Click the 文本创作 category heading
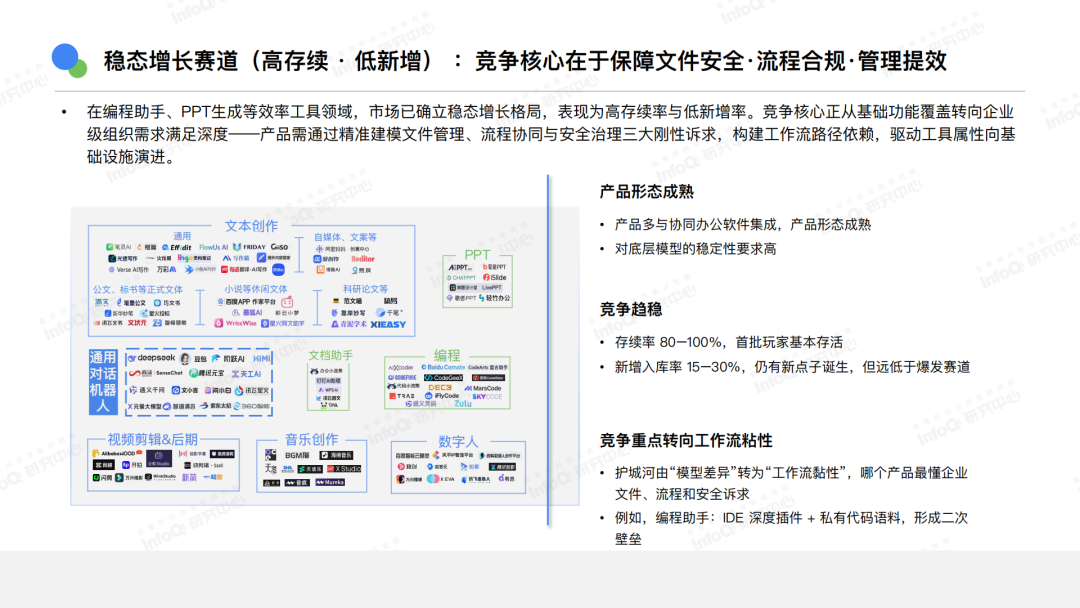The width and height of the screenshot is (1080, 608). click(x=251, y=226)
